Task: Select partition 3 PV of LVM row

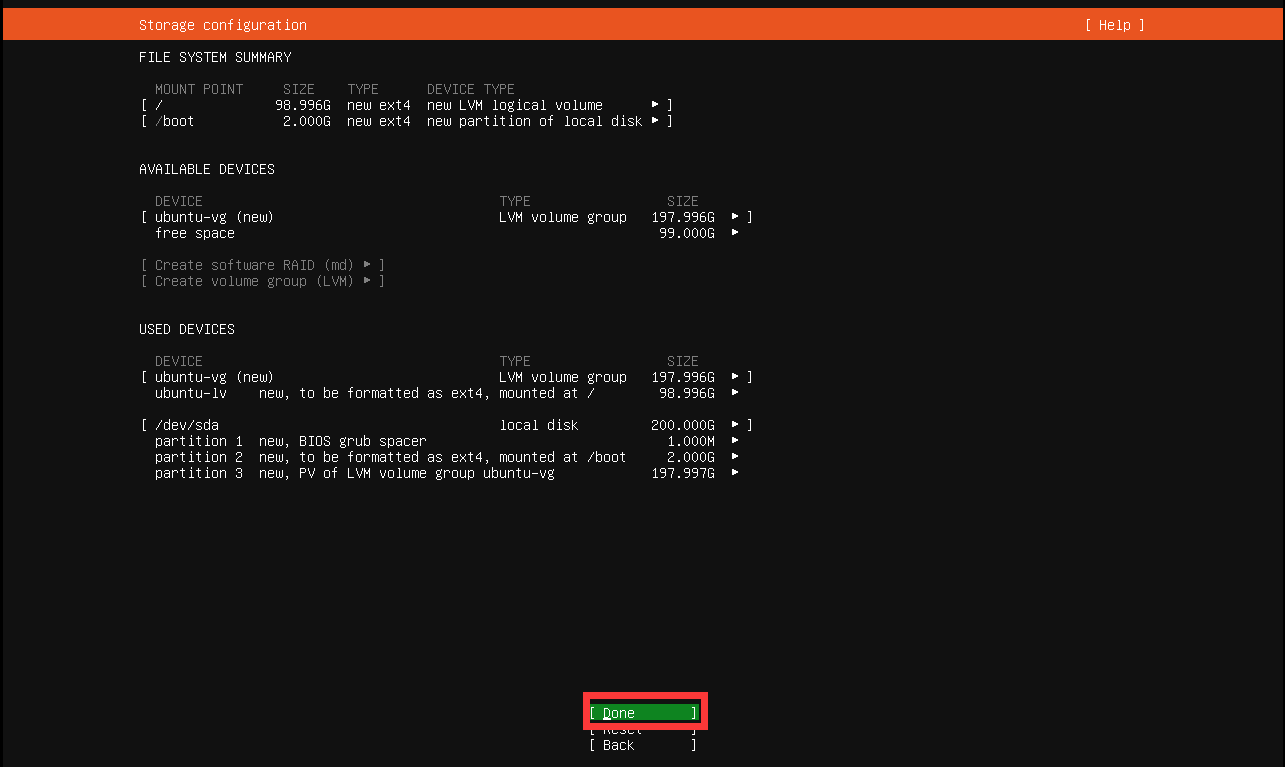Action: 447,473
